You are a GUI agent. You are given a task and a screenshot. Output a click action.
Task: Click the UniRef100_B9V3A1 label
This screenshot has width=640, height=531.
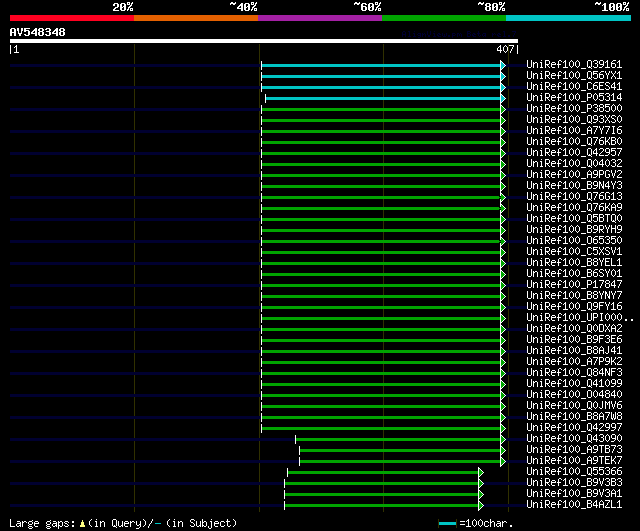tap(574, 494)
